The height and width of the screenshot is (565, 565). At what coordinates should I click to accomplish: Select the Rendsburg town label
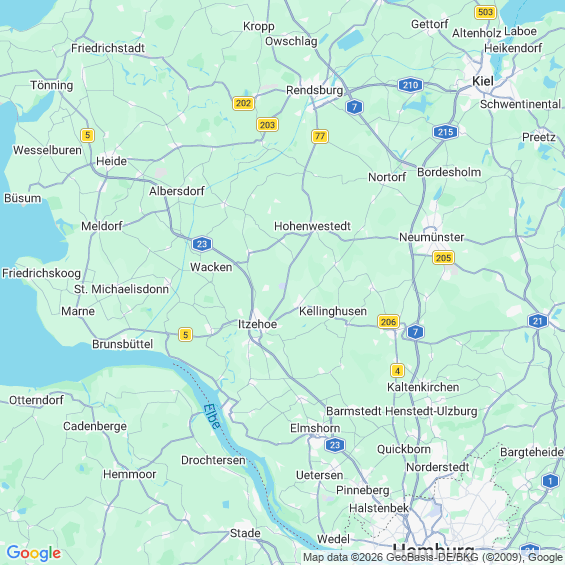(x=314, y=90)
